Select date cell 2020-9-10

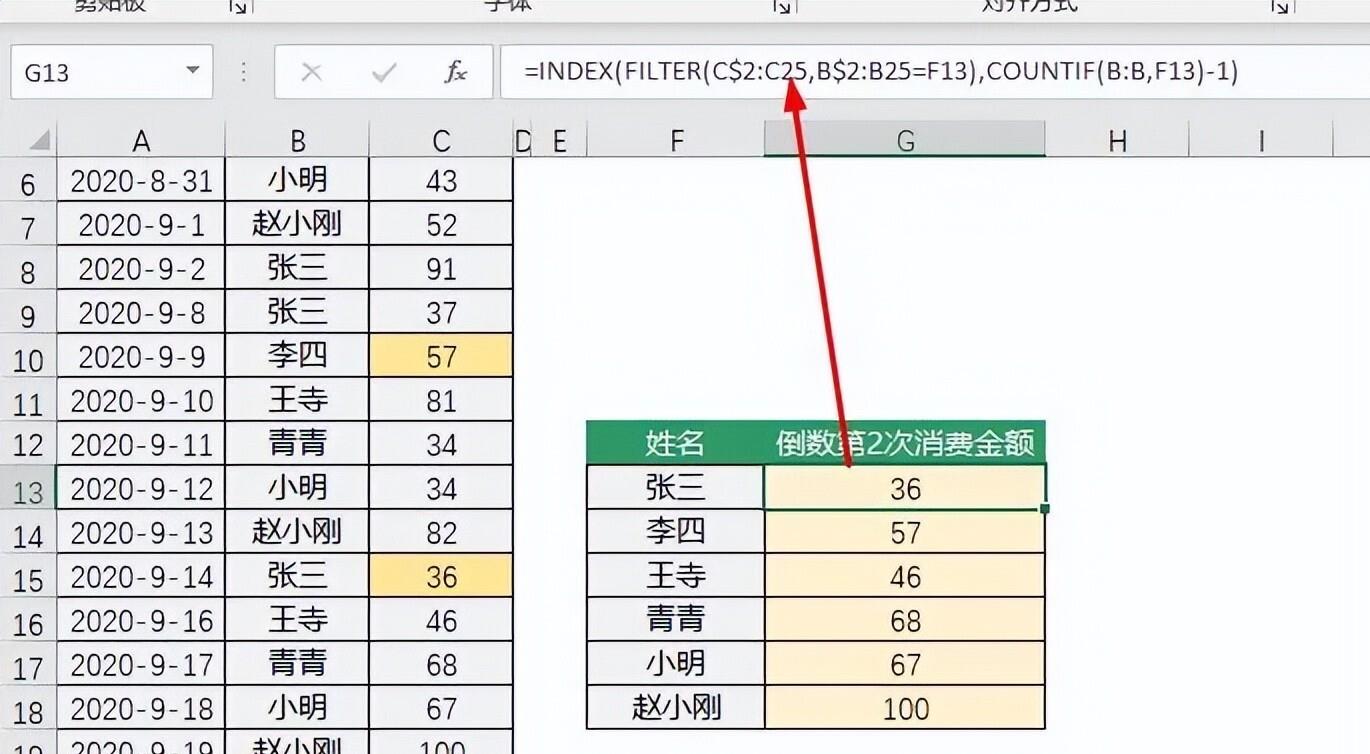point(141,401)
